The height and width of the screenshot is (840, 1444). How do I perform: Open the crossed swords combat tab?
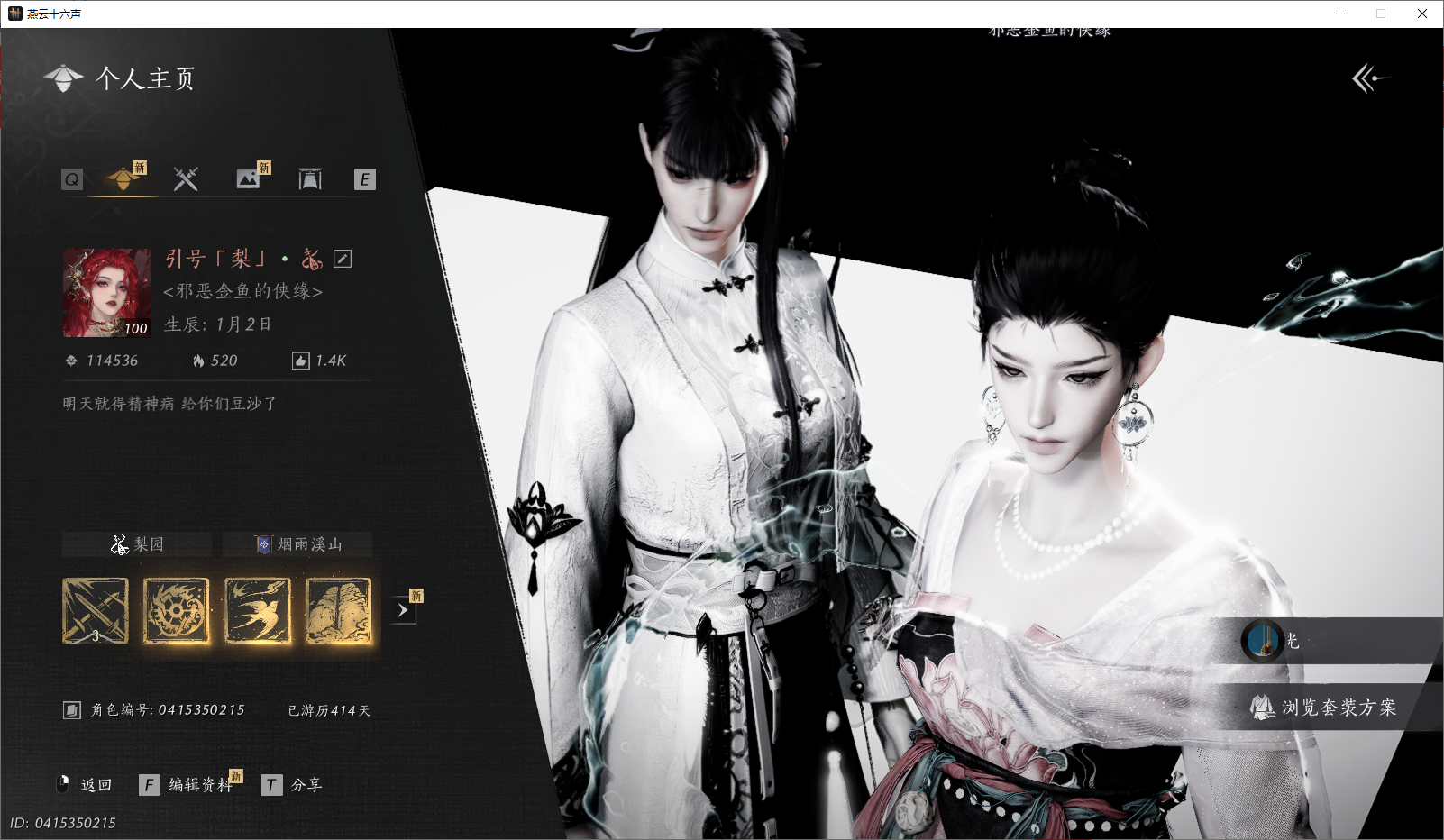tap(186, 179)
